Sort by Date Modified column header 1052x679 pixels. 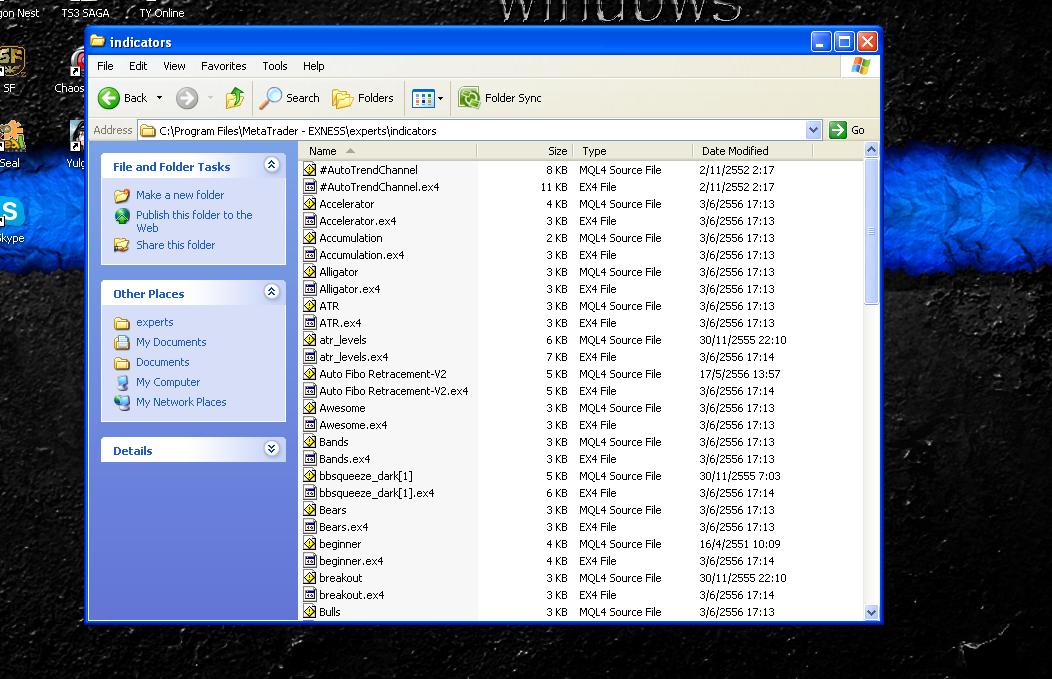pyautogui.click(x=752, y=151)
